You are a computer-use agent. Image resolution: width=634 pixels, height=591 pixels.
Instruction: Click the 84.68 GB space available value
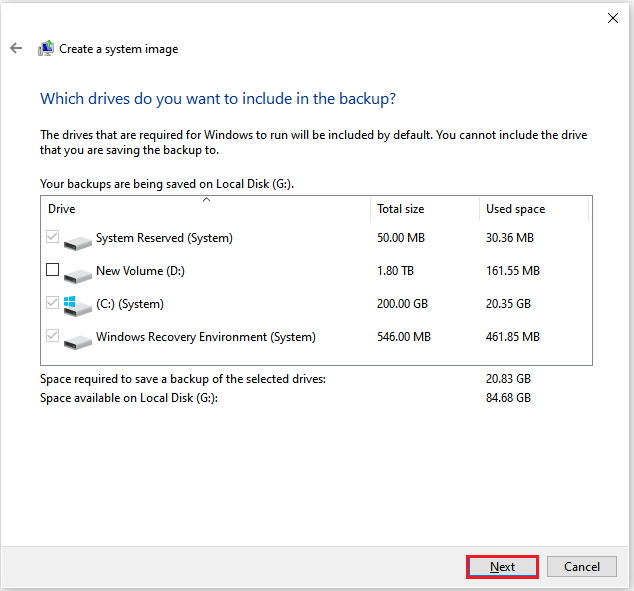tap(508, 398)
